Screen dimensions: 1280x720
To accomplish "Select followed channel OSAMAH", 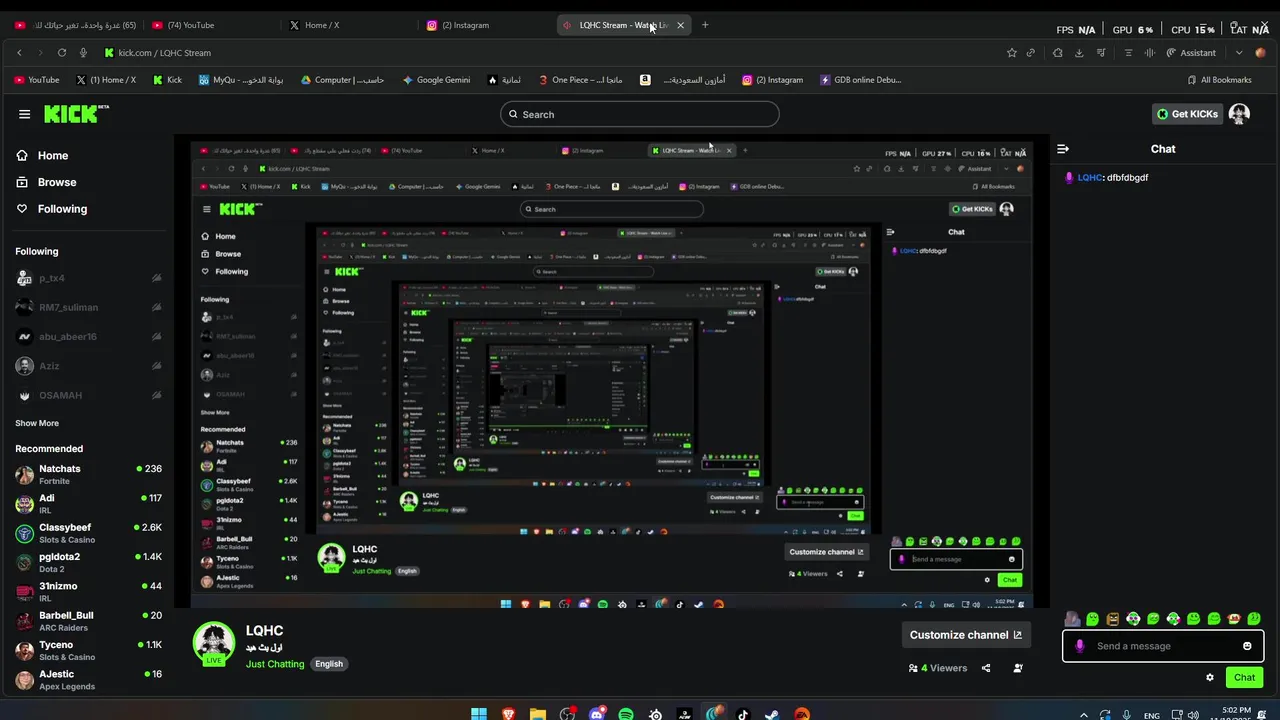I will coord(88,395).
